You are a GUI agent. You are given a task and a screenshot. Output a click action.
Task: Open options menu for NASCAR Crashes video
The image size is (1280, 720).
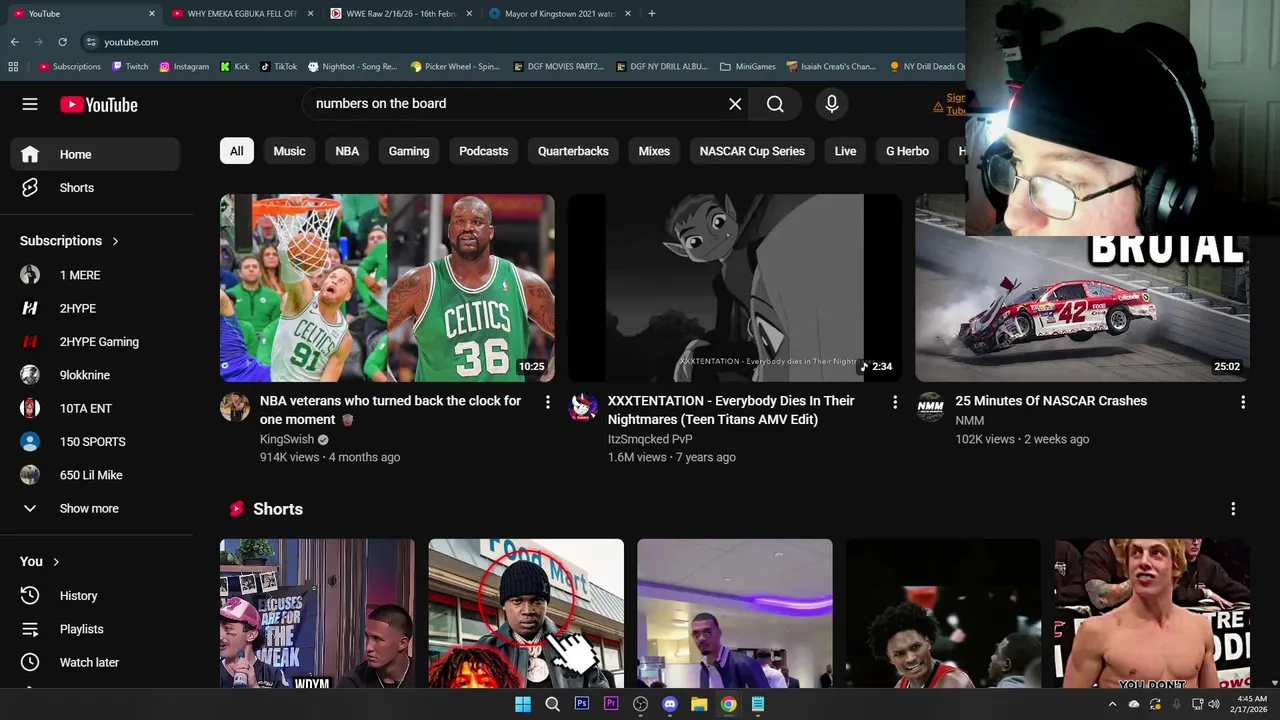[x=1243, y=402]
